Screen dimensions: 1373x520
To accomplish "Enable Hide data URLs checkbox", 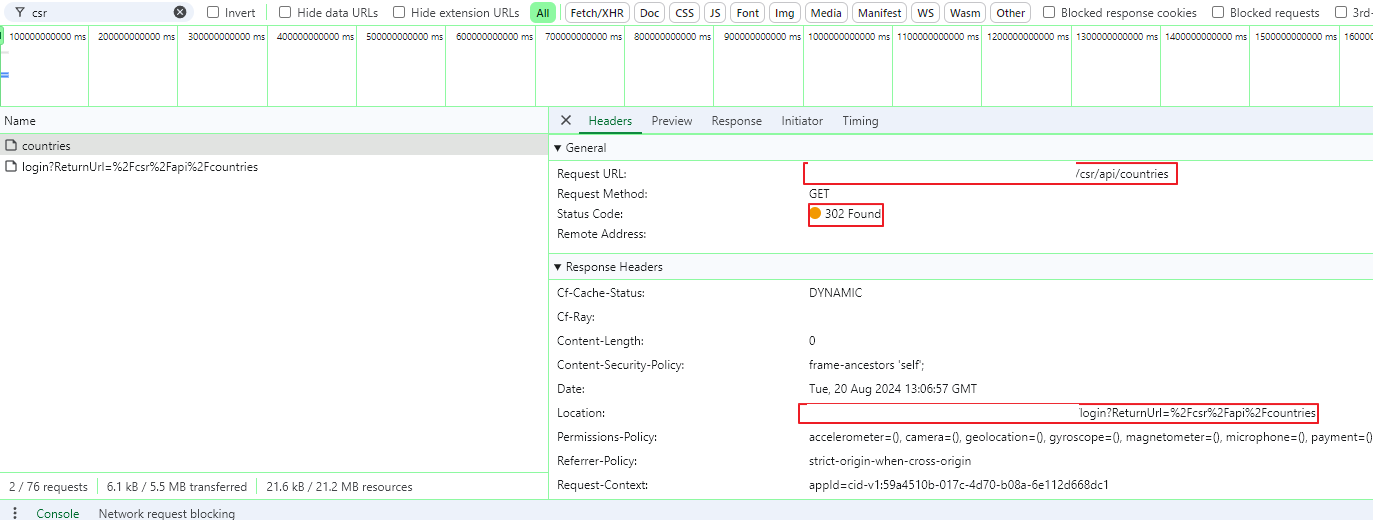I will 285,13.
